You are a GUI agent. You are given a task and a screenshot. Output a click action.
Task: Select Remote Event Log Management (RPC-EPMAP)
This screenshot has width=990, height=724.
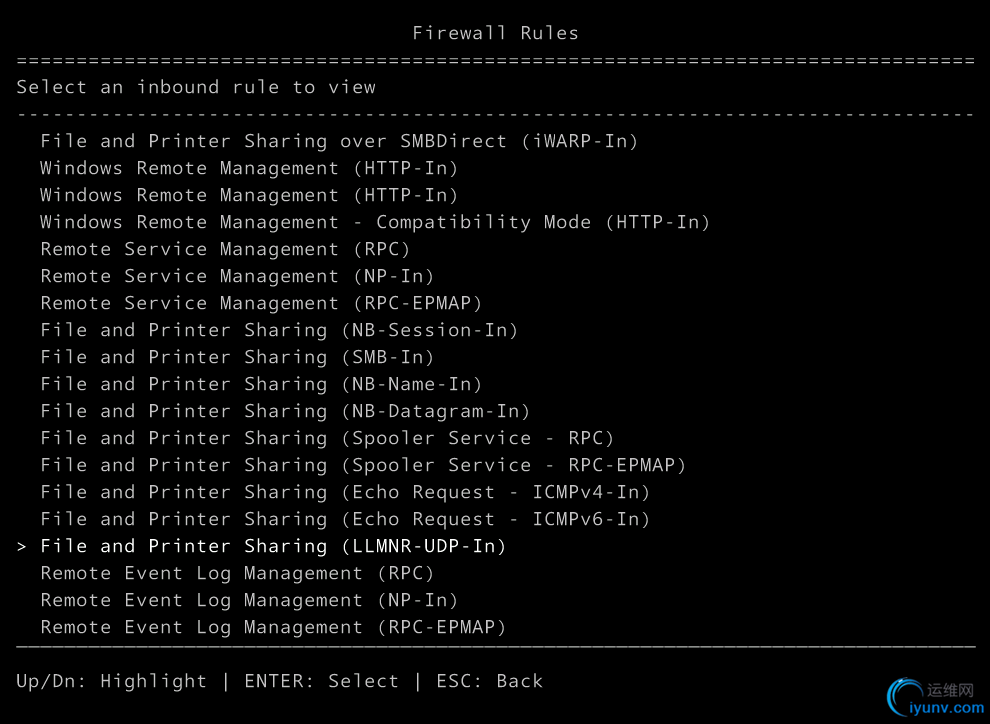coord(273,627)
